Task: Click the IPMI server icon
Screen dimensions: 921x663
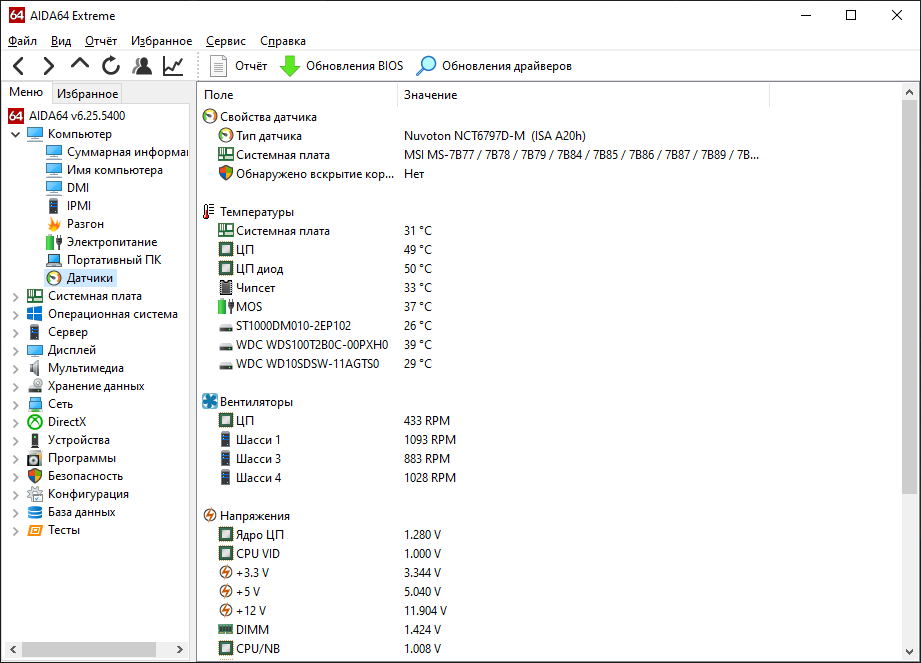Action: tap(53, 206)
